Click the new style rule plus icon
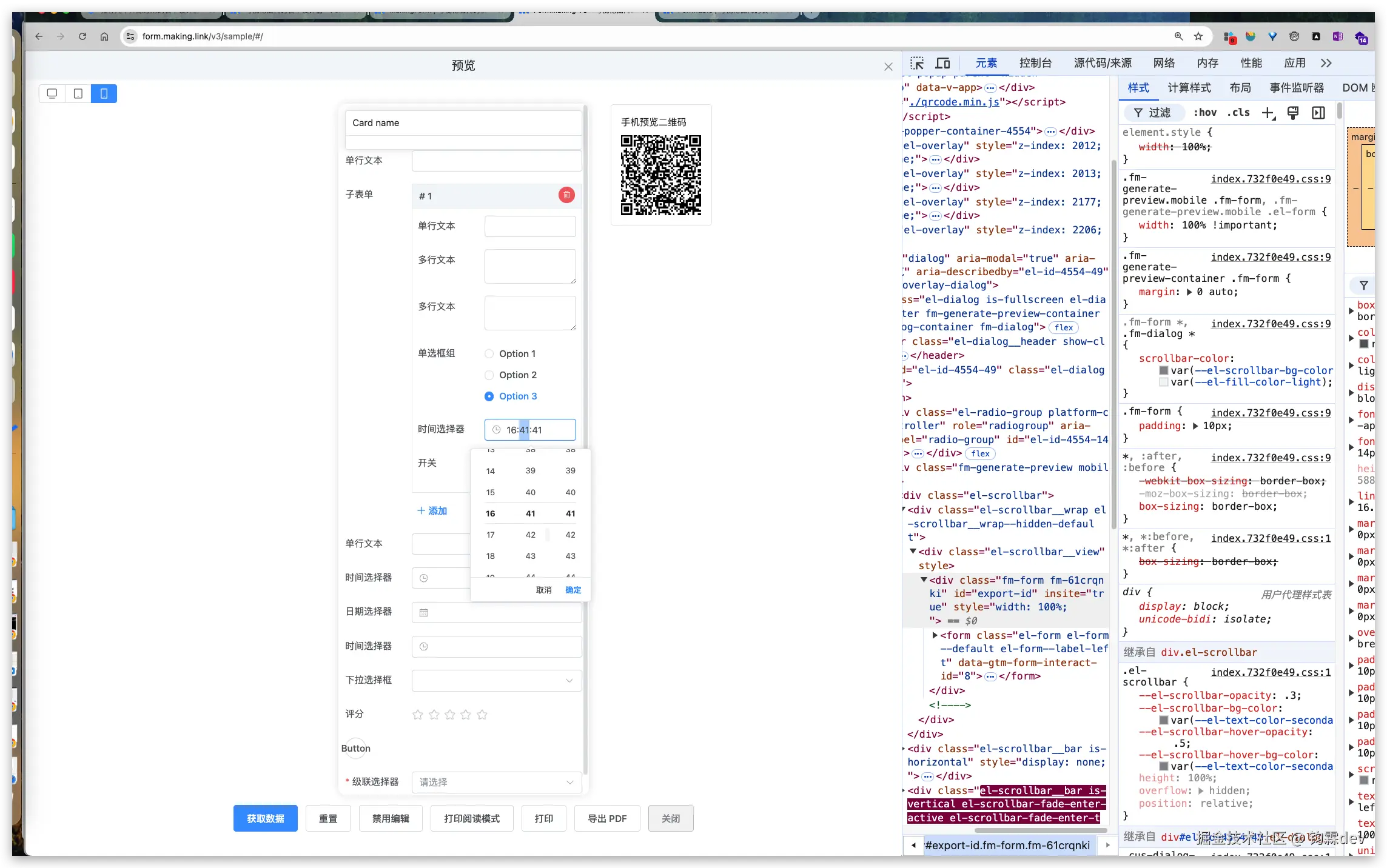1387x868 pixels. click(1268, 113)
